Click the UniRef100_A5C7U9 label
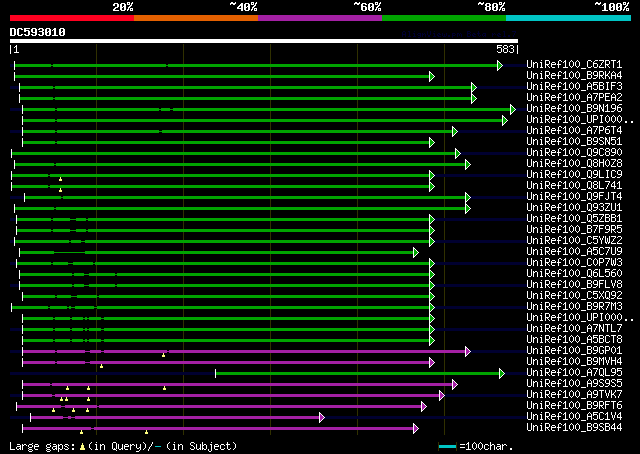 [x=574, y=252]
